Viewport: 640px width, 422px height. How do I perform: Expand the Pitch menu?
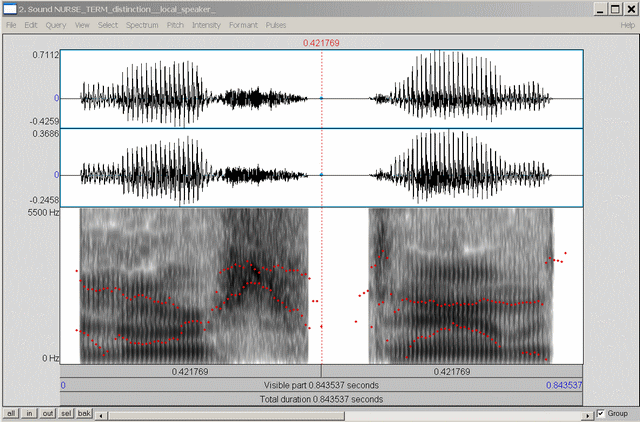(x=175, y=24)
